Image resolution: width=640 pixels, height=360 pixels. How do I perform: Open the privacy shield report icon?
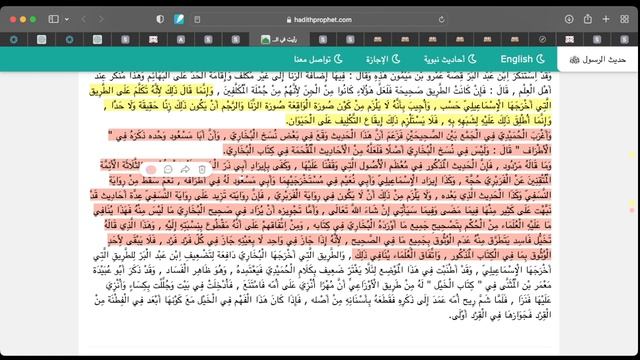click(160, 19)
